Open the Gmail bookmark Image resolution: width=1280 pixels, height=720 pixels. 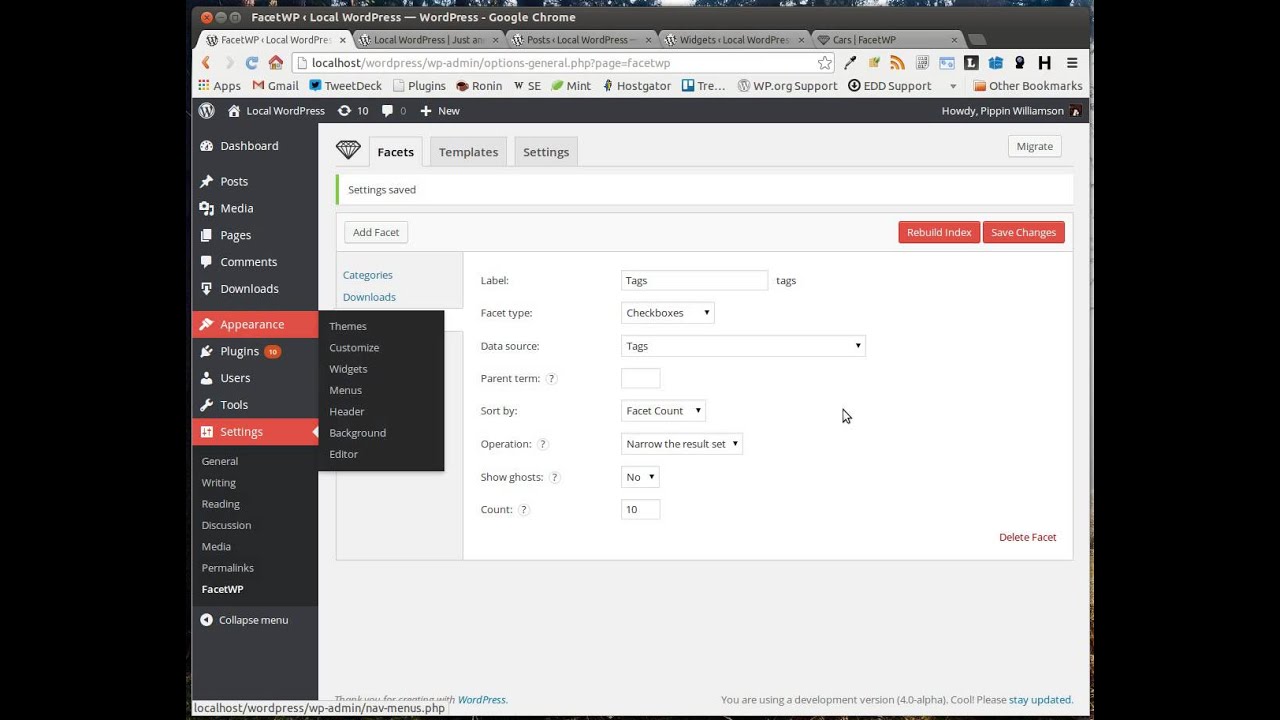[x=276, y=86]
